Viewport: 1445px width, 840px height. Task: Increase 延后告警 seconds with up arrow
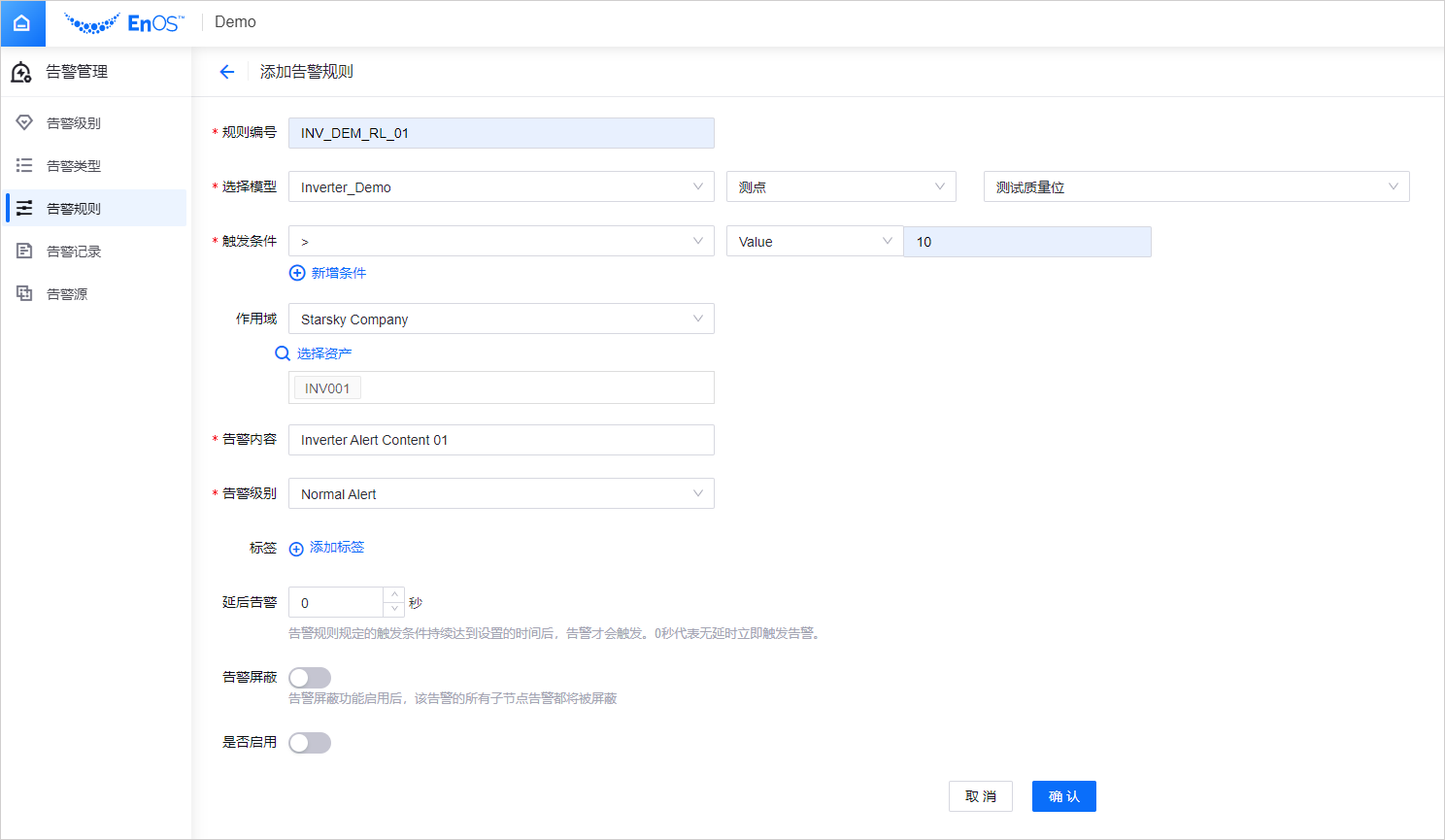coord(393,594)
